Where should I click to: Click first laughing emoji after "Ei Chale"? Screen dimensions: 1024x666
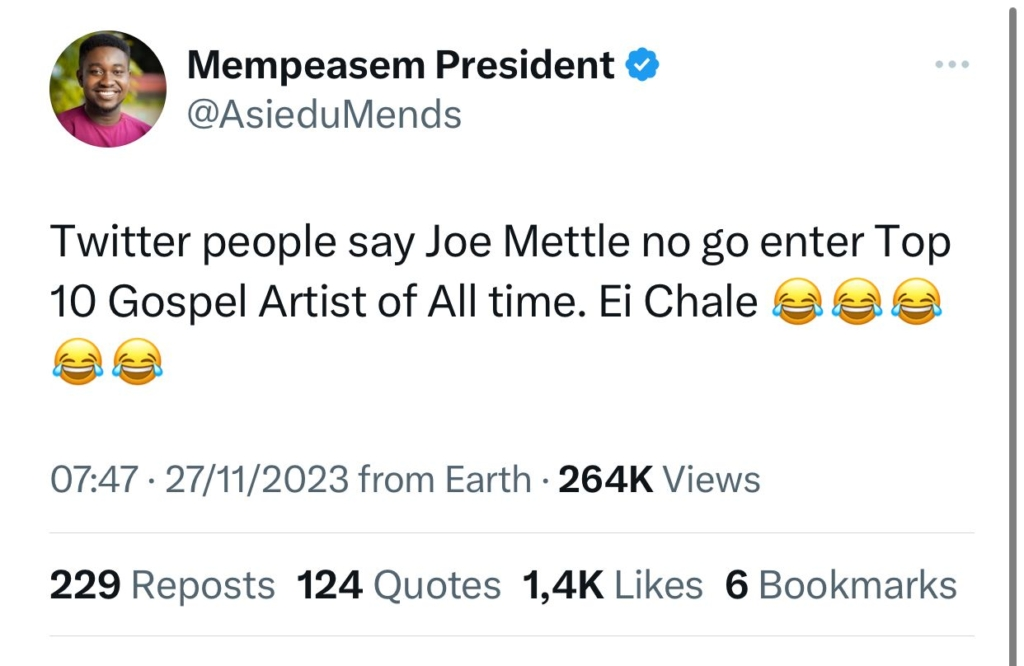pos(797,304)
